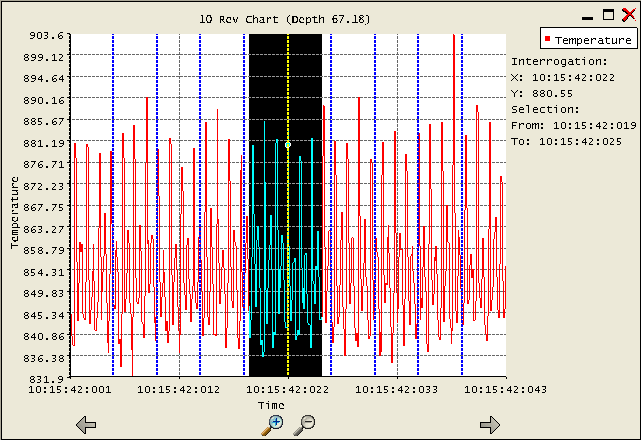Click the 831.9 bottom axis value
641x441 pixels.
coord(50,379)
